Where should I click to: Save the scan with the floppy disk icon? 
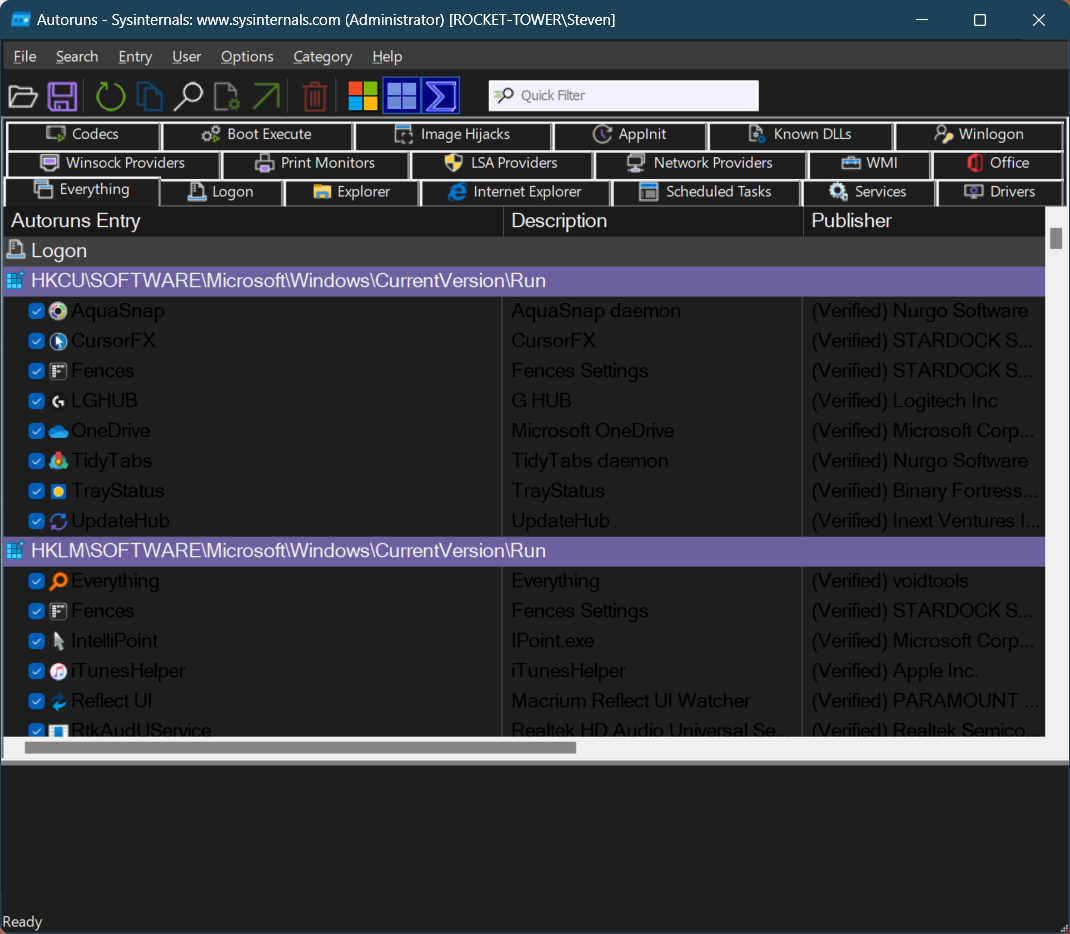click(62, 96)
